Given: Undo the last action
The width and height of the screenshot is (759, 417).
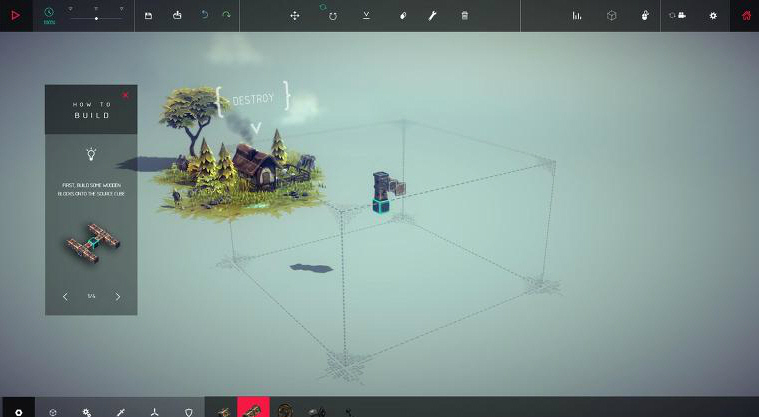Looking at the screenshot, I should coord(205,16).
